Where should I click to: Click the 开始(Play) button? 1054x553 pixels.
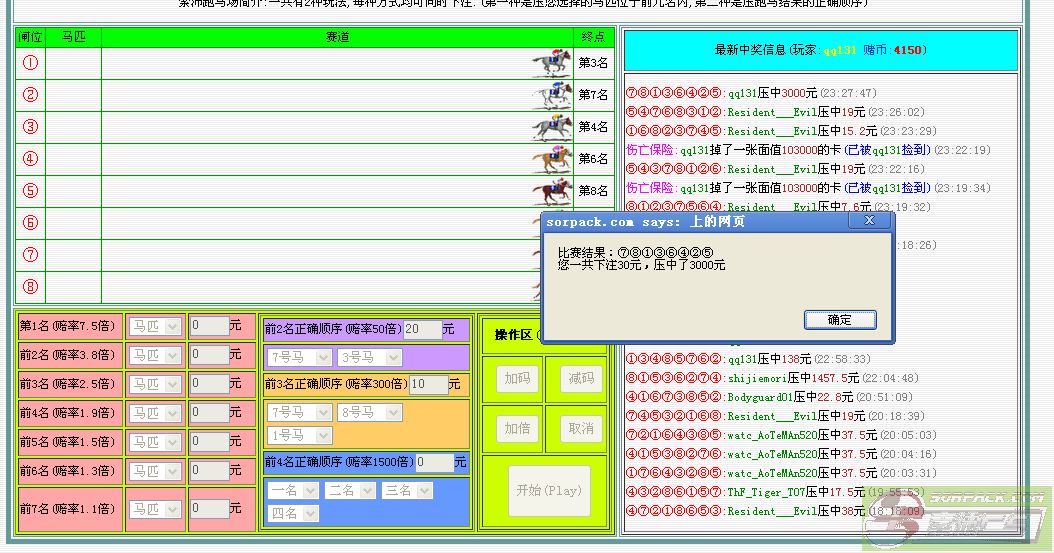coord(548,491)
